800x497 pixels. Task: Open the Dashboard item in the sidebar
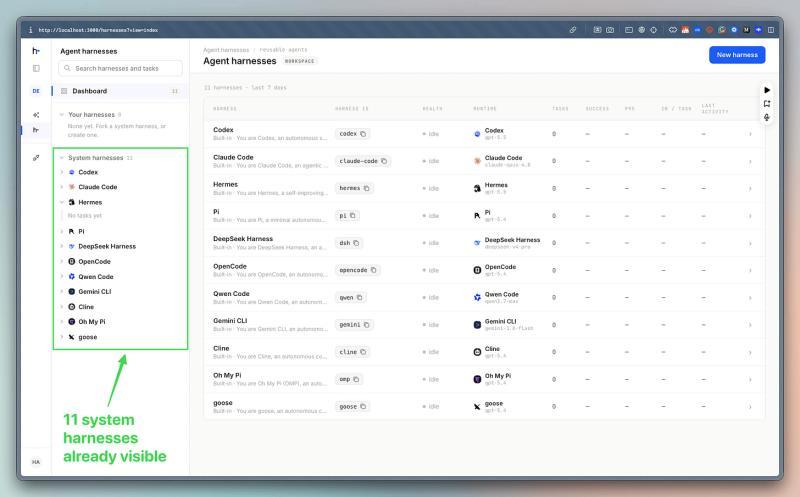pos(119,91)
